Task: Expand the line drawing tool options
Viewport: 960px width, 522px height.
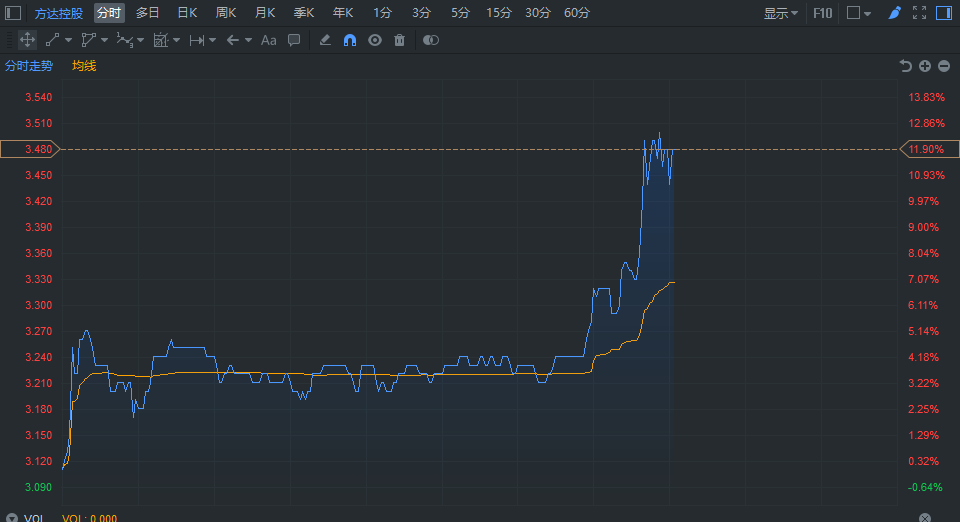Action: pyautogui.click(x=69, y=40)
